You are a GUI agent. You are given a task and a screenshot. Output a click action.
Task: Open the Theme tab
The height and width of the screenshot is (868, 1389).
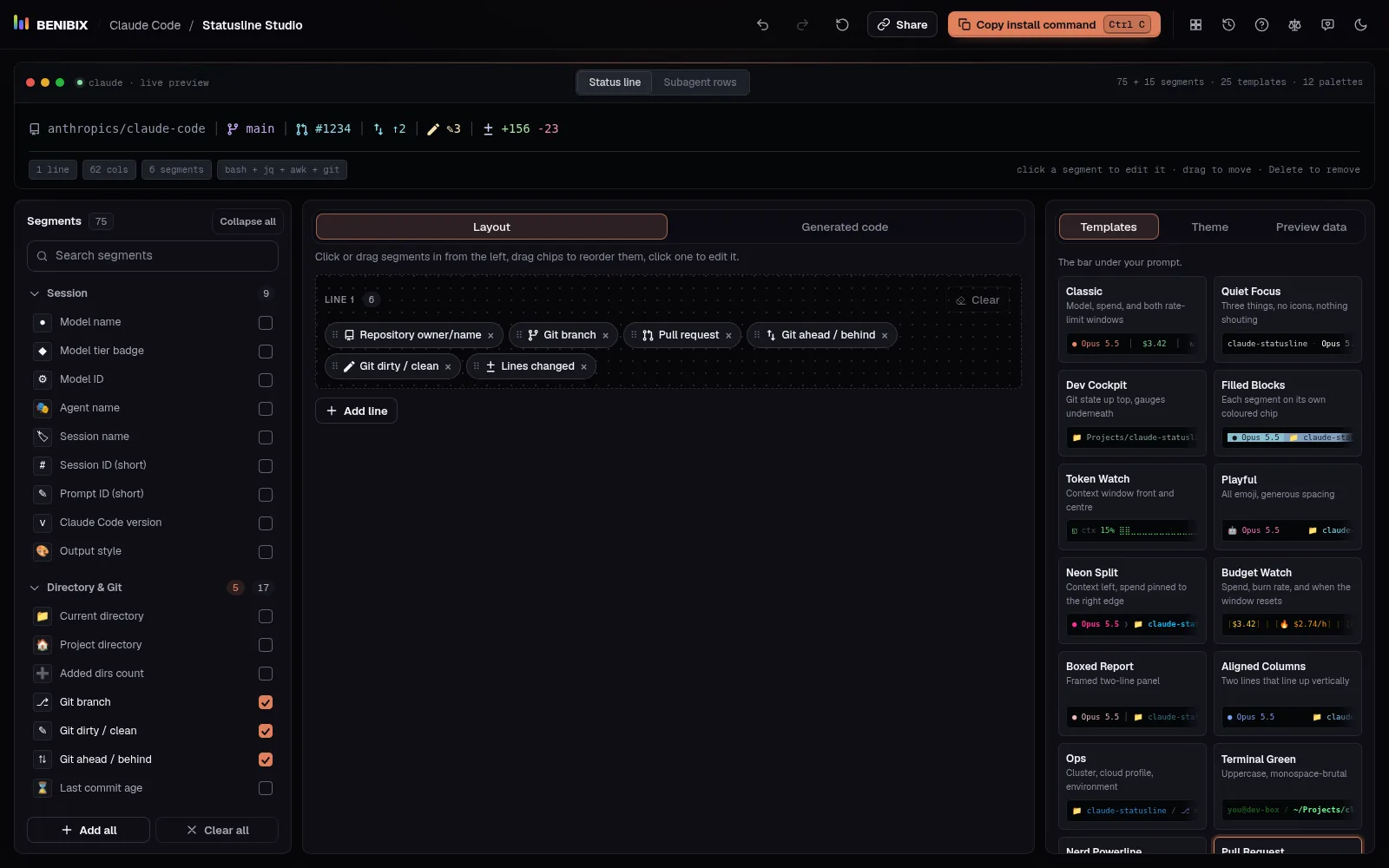[1209, 227]
